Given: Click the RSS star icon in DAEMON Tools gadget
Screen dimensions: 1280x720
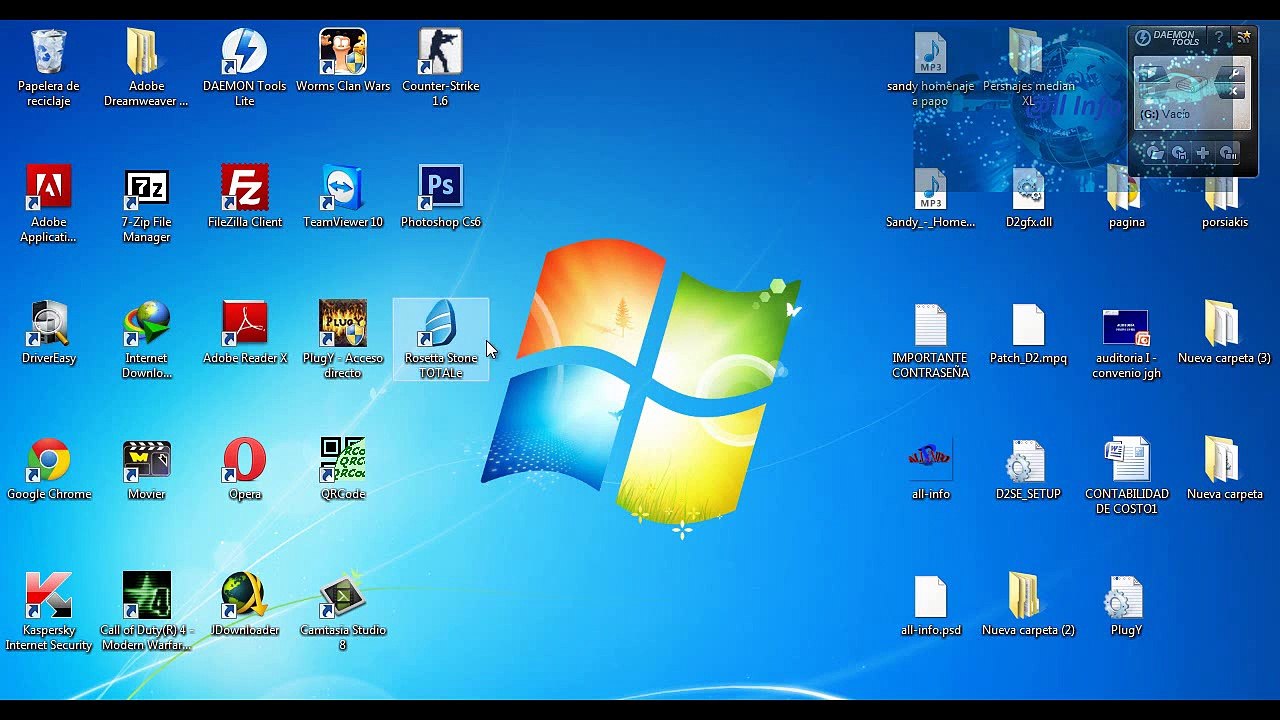Looking at the screenshot, I should (1244, 37).
